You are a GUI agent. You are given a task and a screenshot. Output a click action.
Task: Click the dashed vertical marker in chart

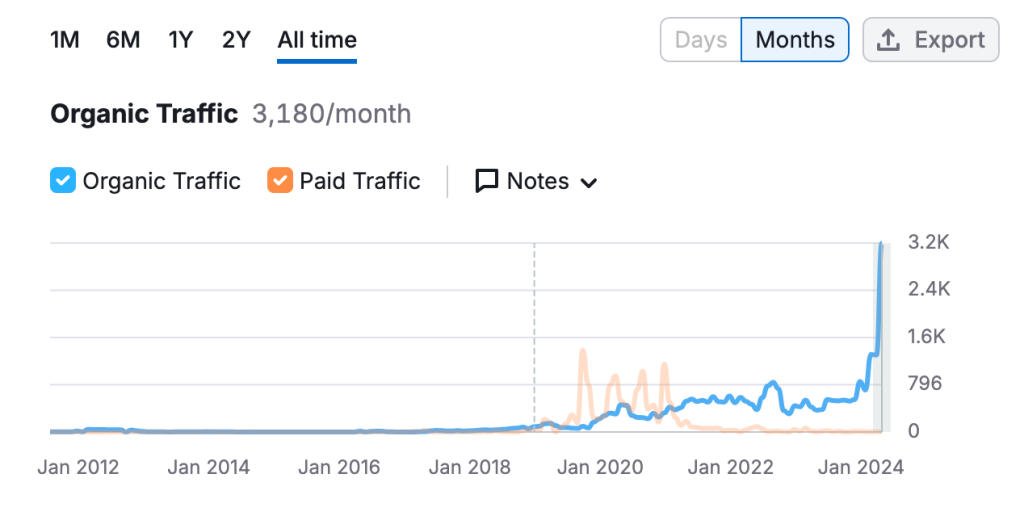[x=534, y=330]
